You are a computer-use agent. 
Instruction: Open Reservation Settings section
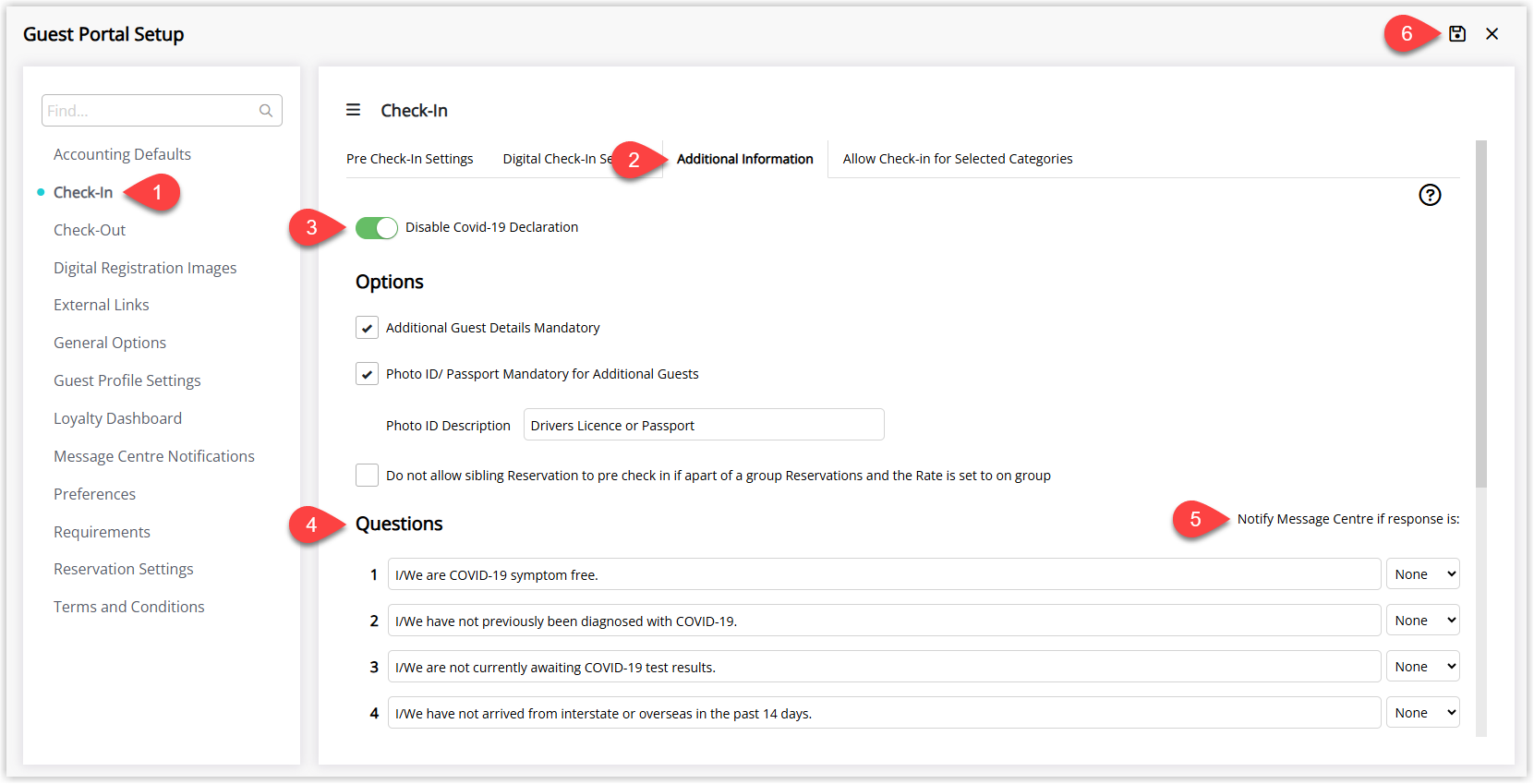(124, 569)
